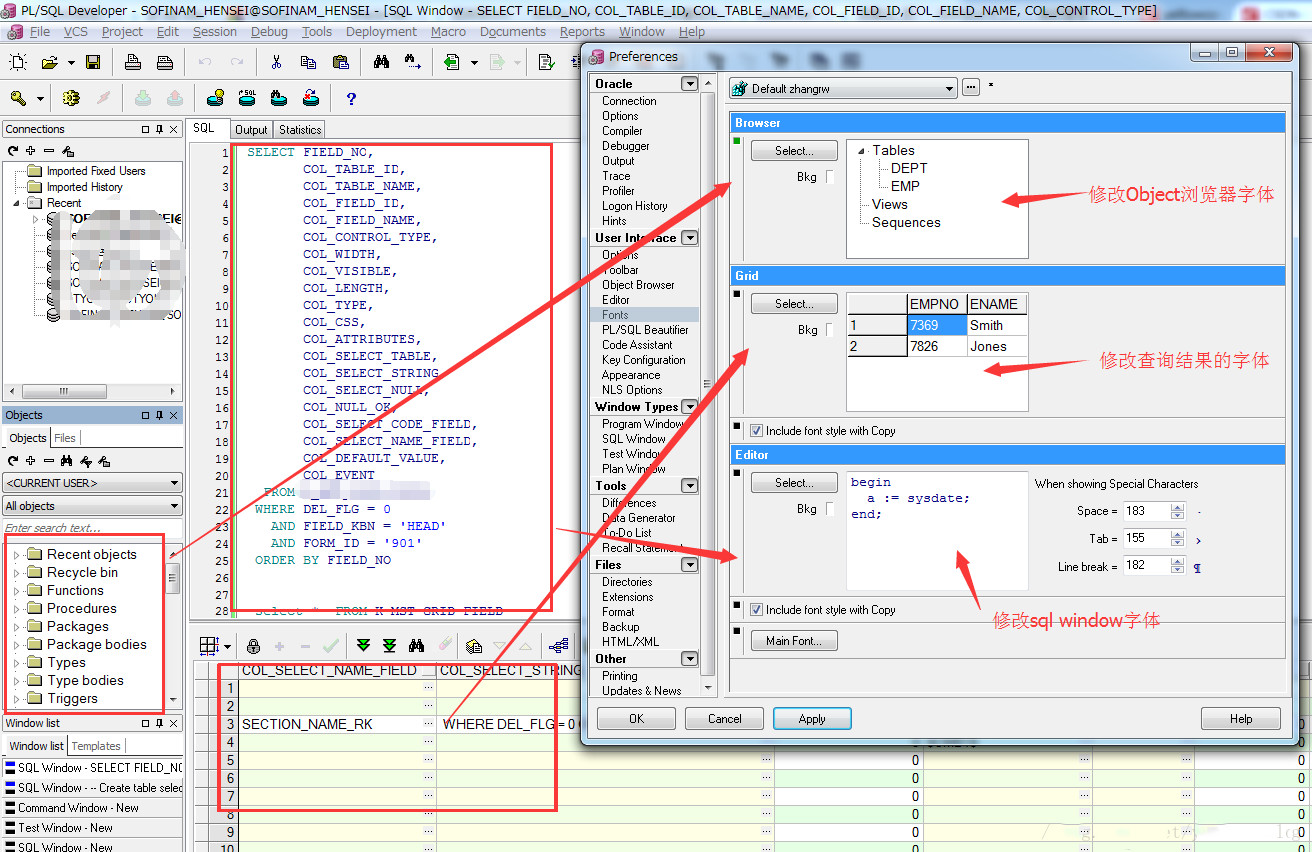
Task: Click the ellipsis button beside Default zhangrw
Action: click(x=971, y=88)
